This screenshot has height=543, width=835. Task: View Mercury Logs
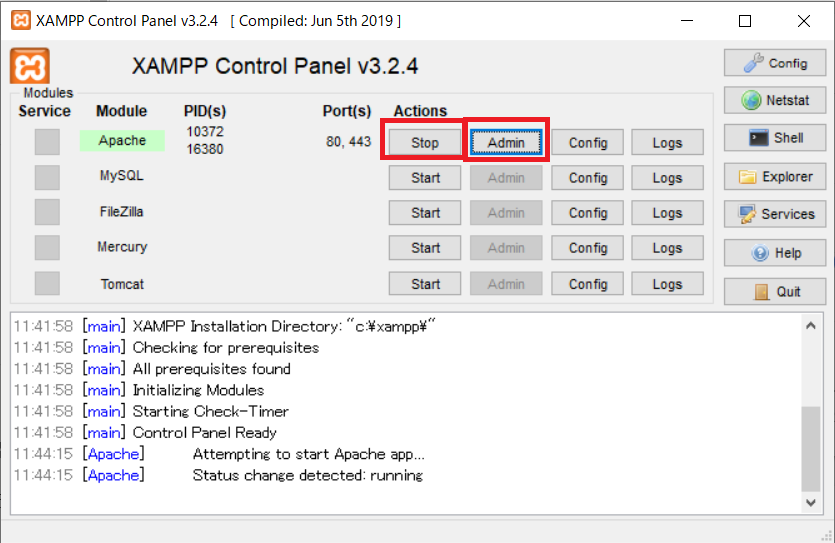pos(667,248)
